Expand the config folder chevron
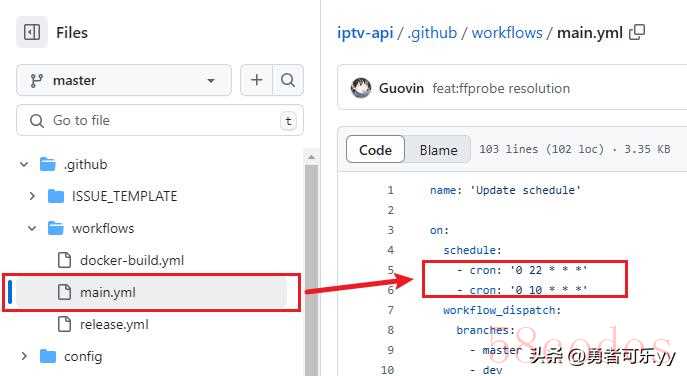This screenshot has height=376, width=687. click(24, 356)
